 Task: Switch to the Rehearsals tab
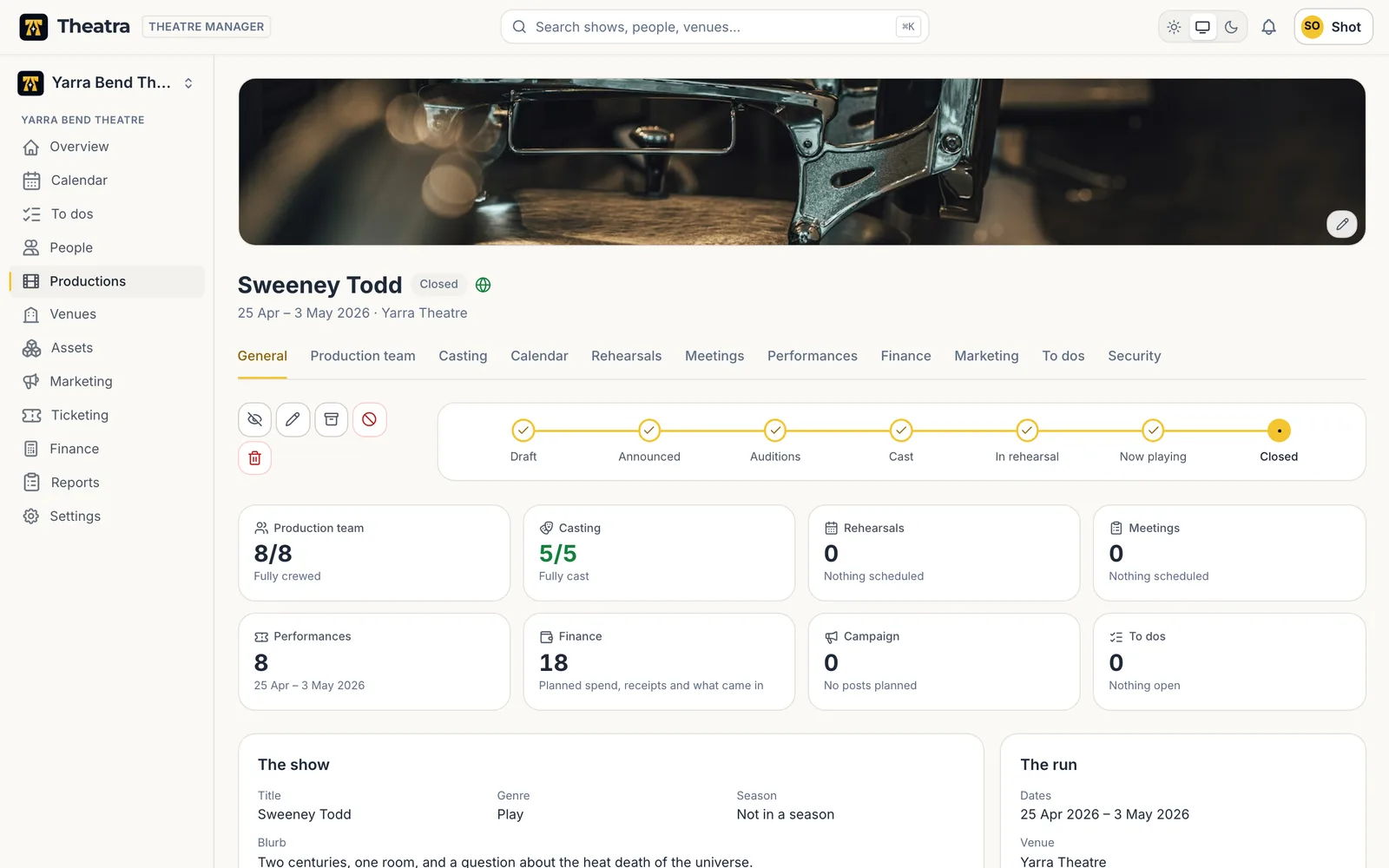(x=626, y=356)
